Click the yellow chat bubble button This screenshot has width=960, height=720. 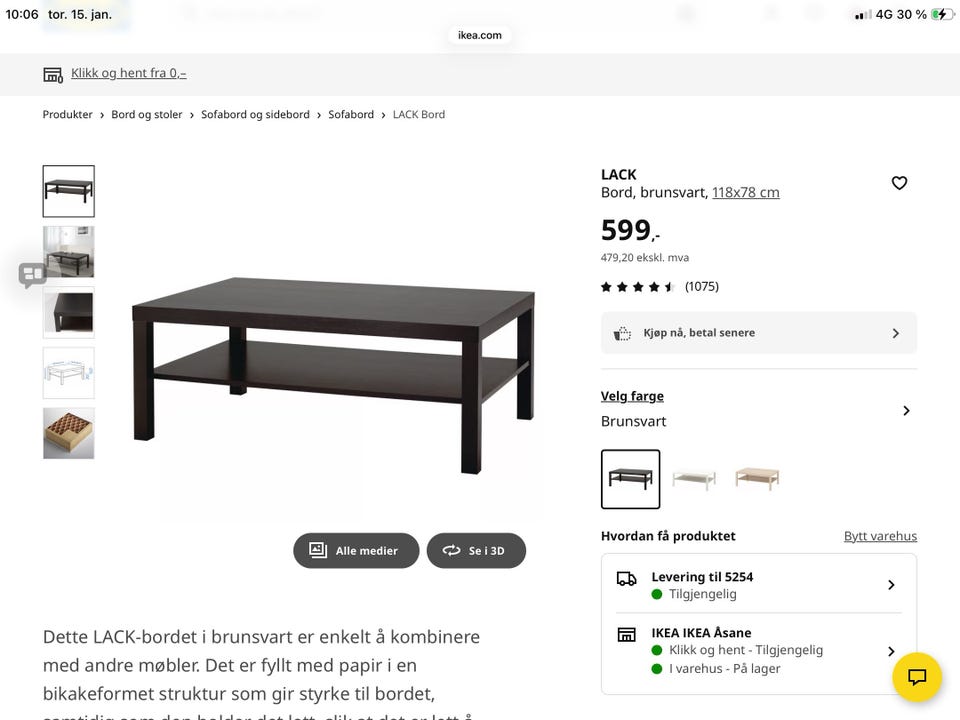tap(917, 677)
